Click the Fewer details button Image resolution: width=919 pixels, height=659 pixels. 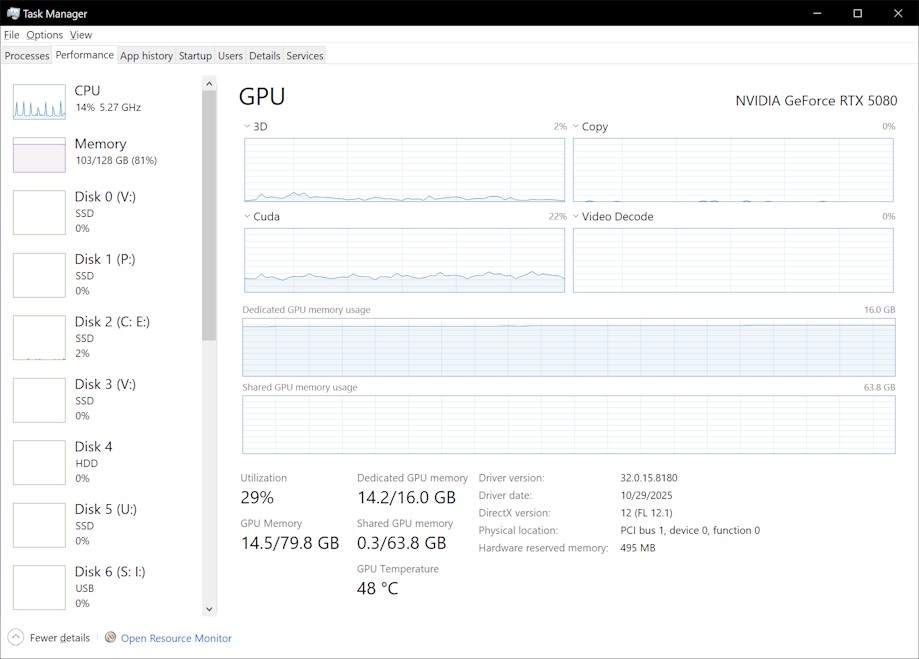click(x=49, y=637)
